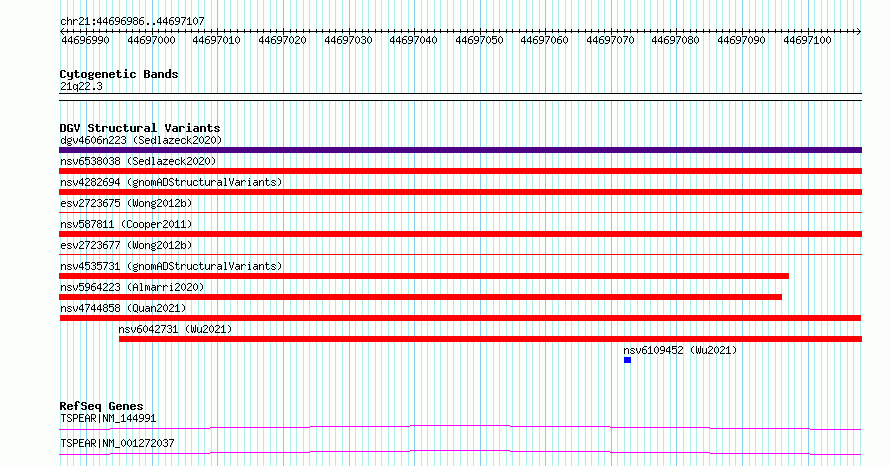Click the dgv4606n223 (Sedlazeck2020) variant label

(x=141, y=140)
